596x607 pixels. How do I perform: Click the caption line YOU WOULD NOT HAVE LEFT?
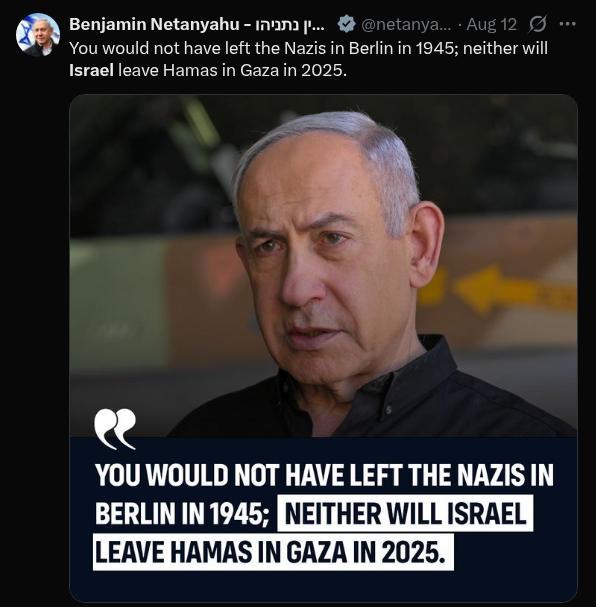click(324, 475)
